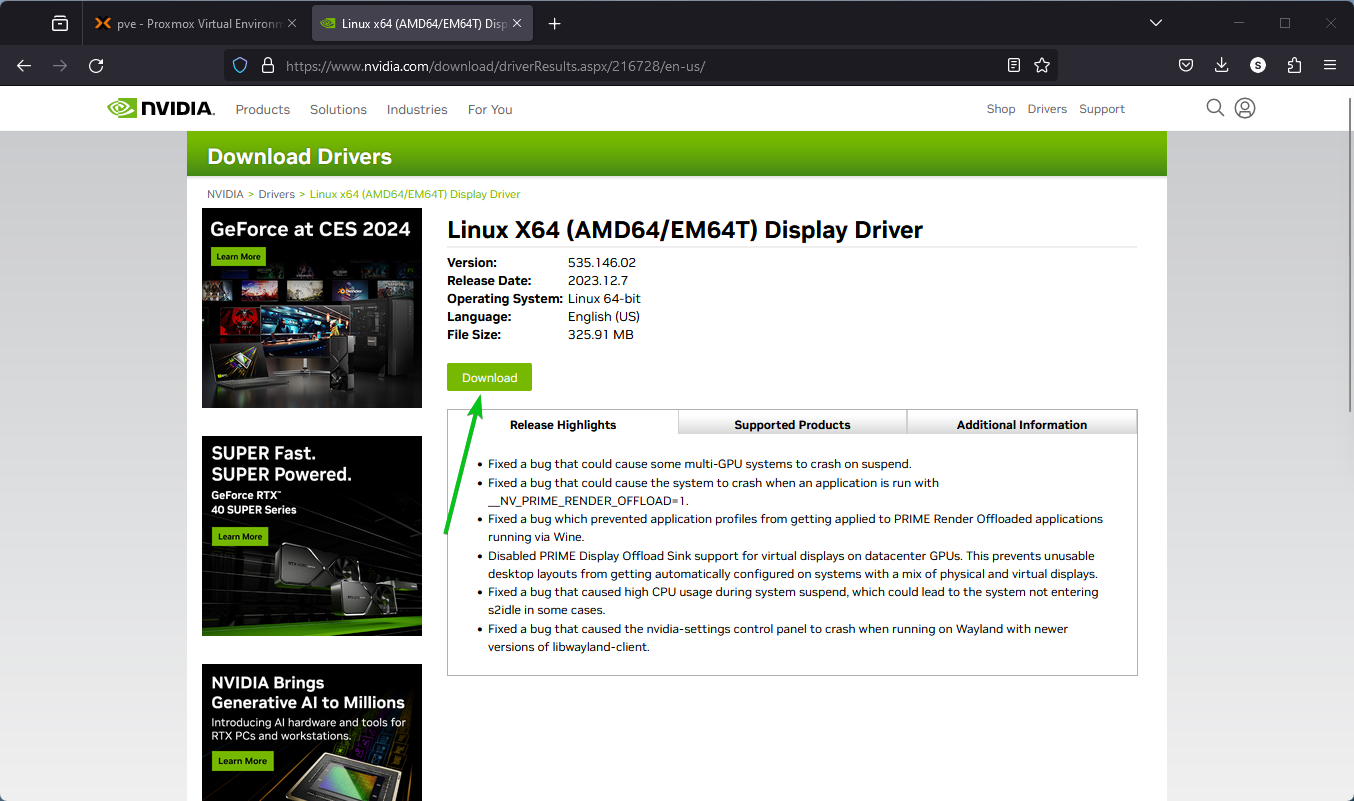Open the Products menu
This screenshot has width=1354, height=801.
(263, 109)
